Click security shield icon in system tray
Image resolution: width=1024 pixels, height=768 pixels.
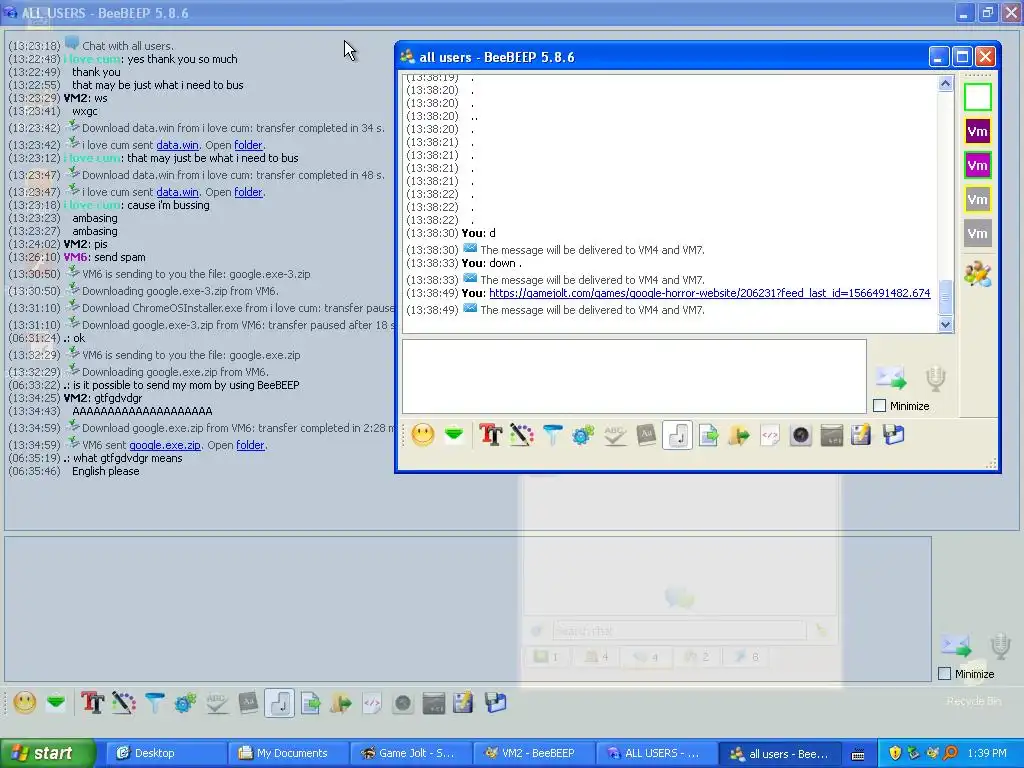pos(895,753)
